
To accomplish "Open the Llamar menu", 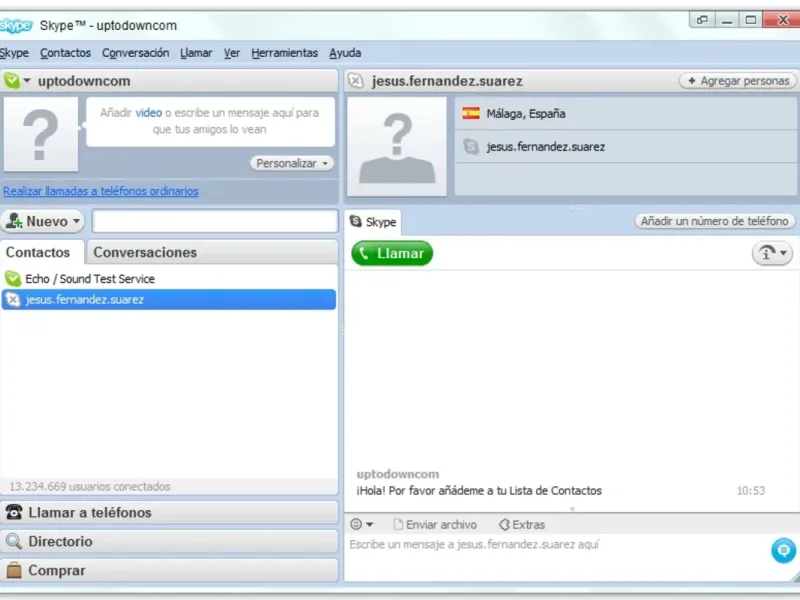I will pos(196,53).
